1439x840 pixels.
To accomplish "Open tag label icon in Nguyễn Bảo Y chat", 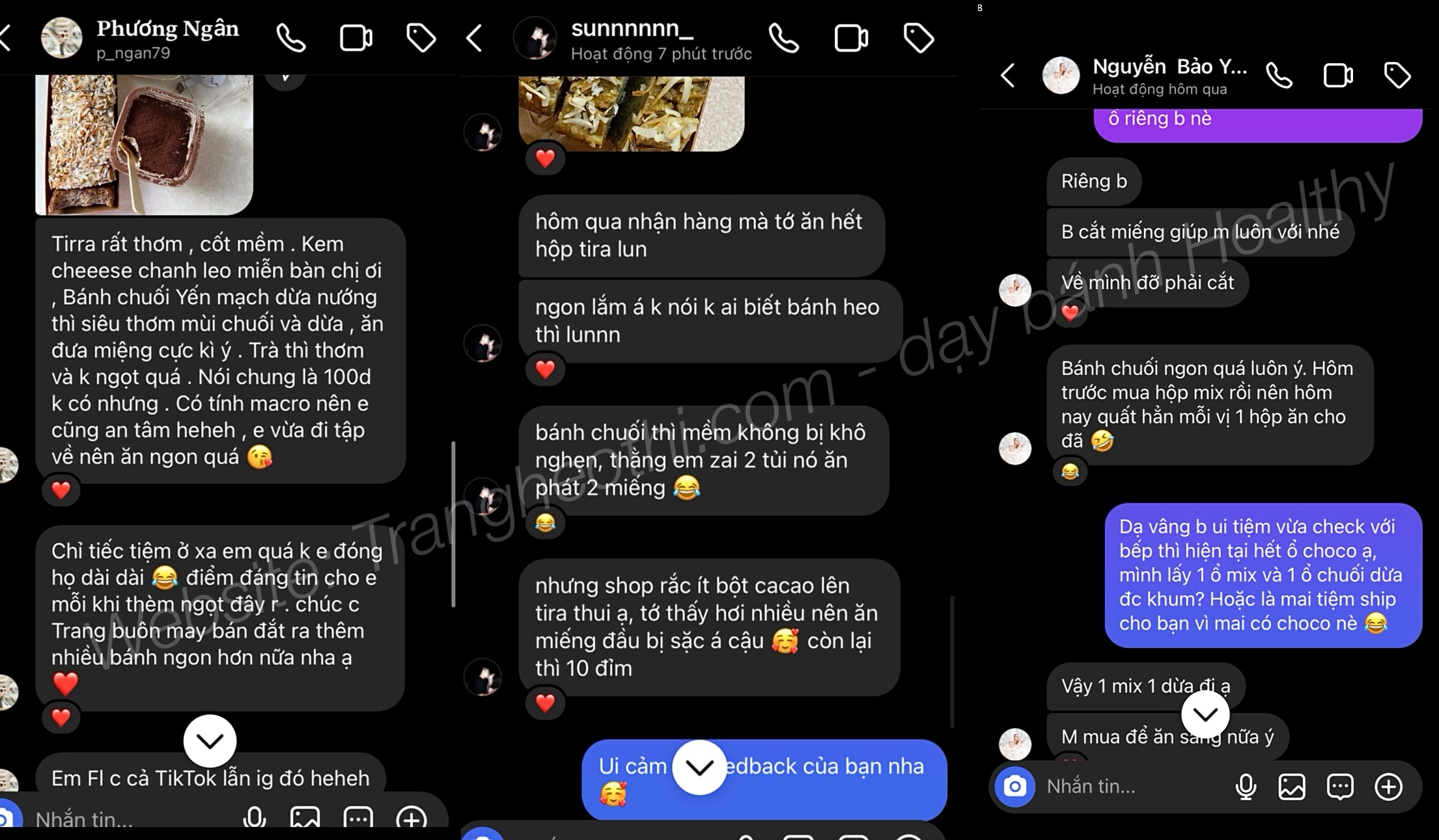I will (1397, 76).
